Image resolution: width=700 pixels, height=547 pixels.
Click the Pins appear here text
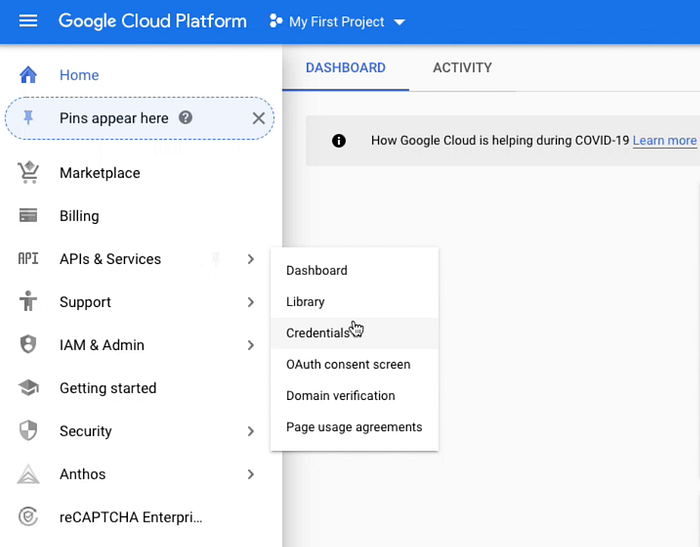(x=114, y=118)
